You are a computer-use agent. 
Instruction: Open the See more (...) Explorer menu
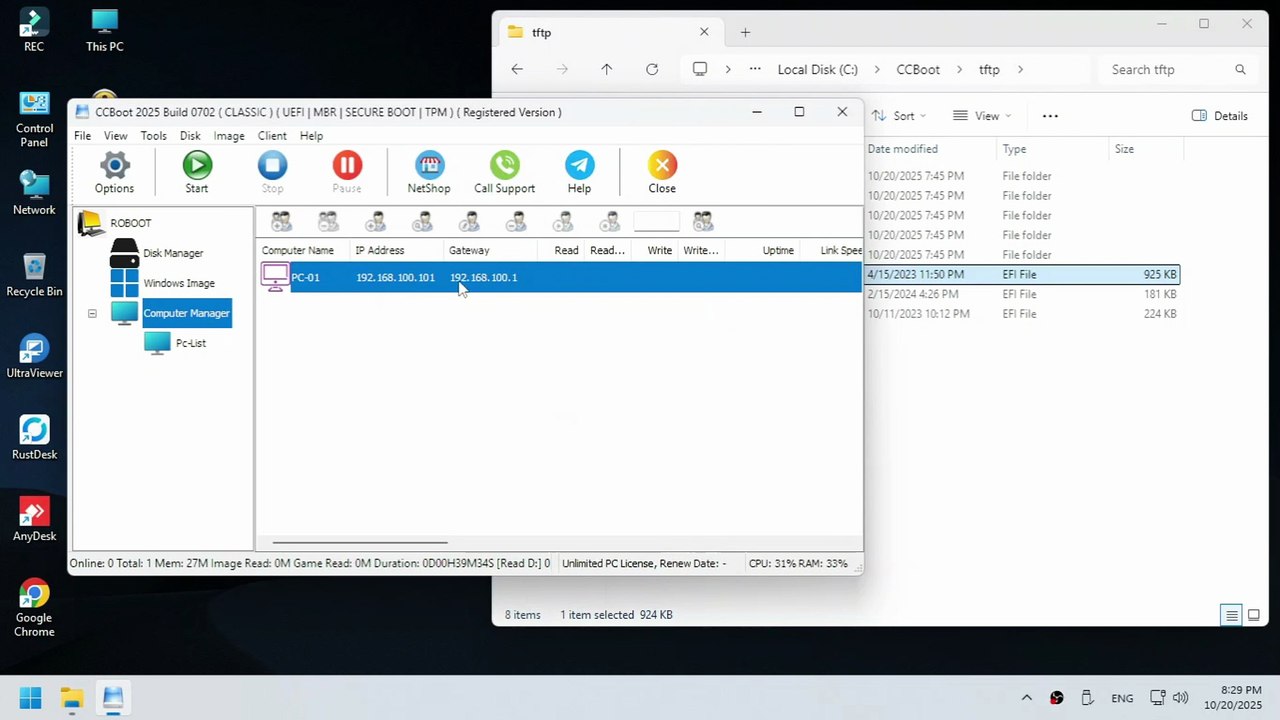point(1050,116)
